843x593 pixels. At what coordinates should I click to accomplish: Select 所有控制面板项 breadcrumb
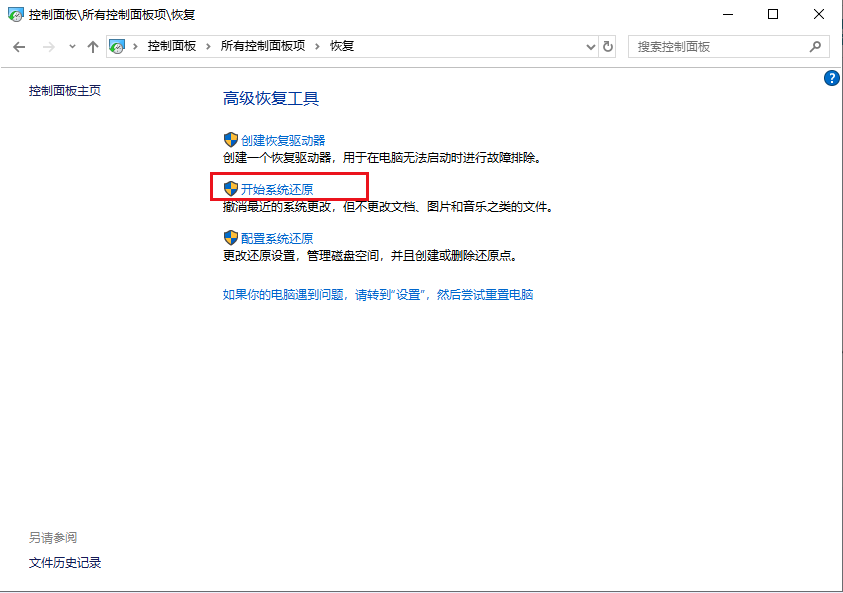[262, 46]
